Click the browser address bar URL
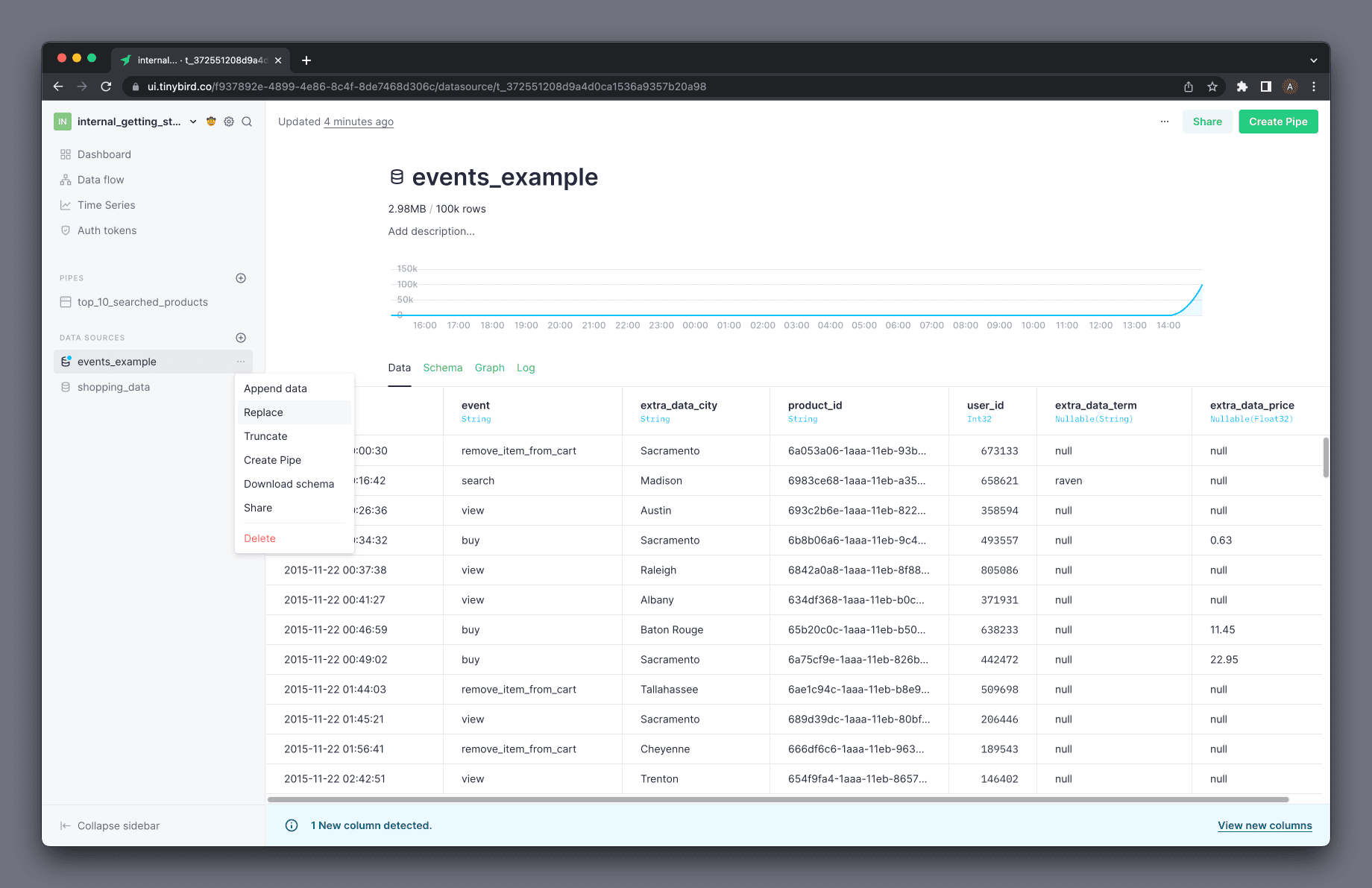Viewport: 1372px width, 888px height. 427,86
